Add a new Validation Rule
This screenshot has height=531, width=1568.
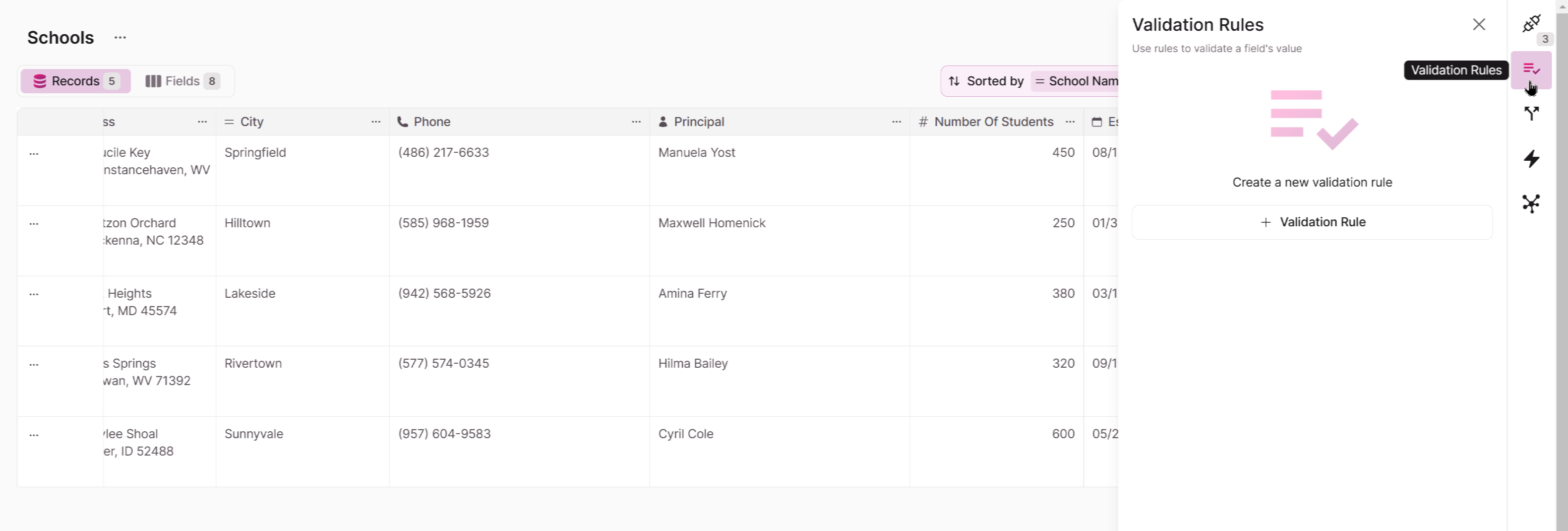[1312, 222]
